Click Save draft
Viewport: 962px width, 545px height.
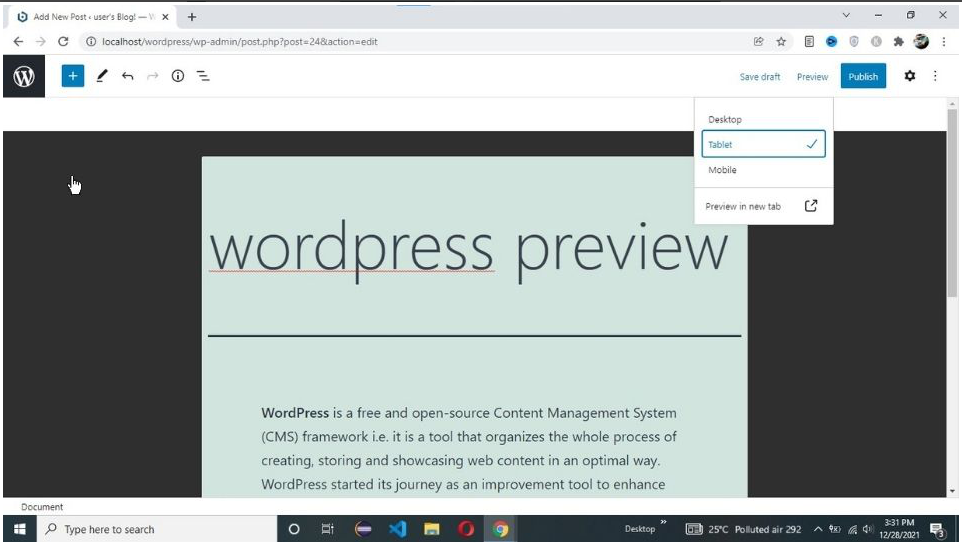[760, 77]
